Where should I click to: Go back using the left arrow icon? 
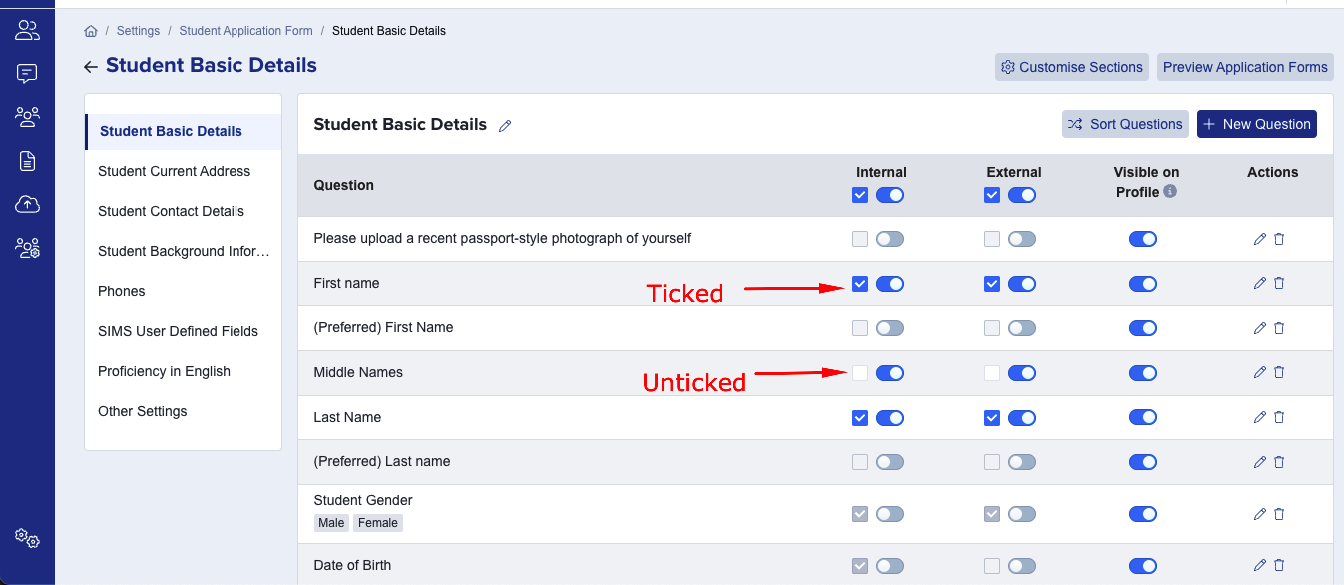[91, 67]
